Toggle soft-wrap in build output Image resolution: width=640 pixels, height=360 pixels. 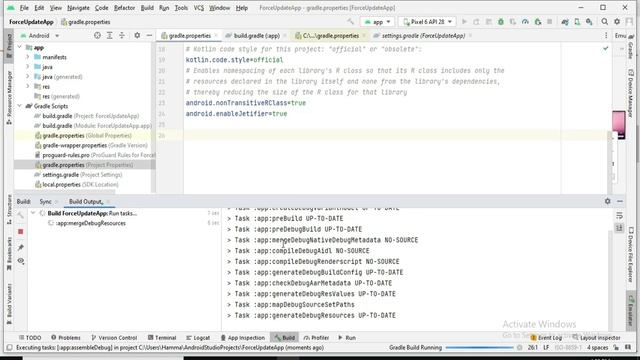(619, 216)
